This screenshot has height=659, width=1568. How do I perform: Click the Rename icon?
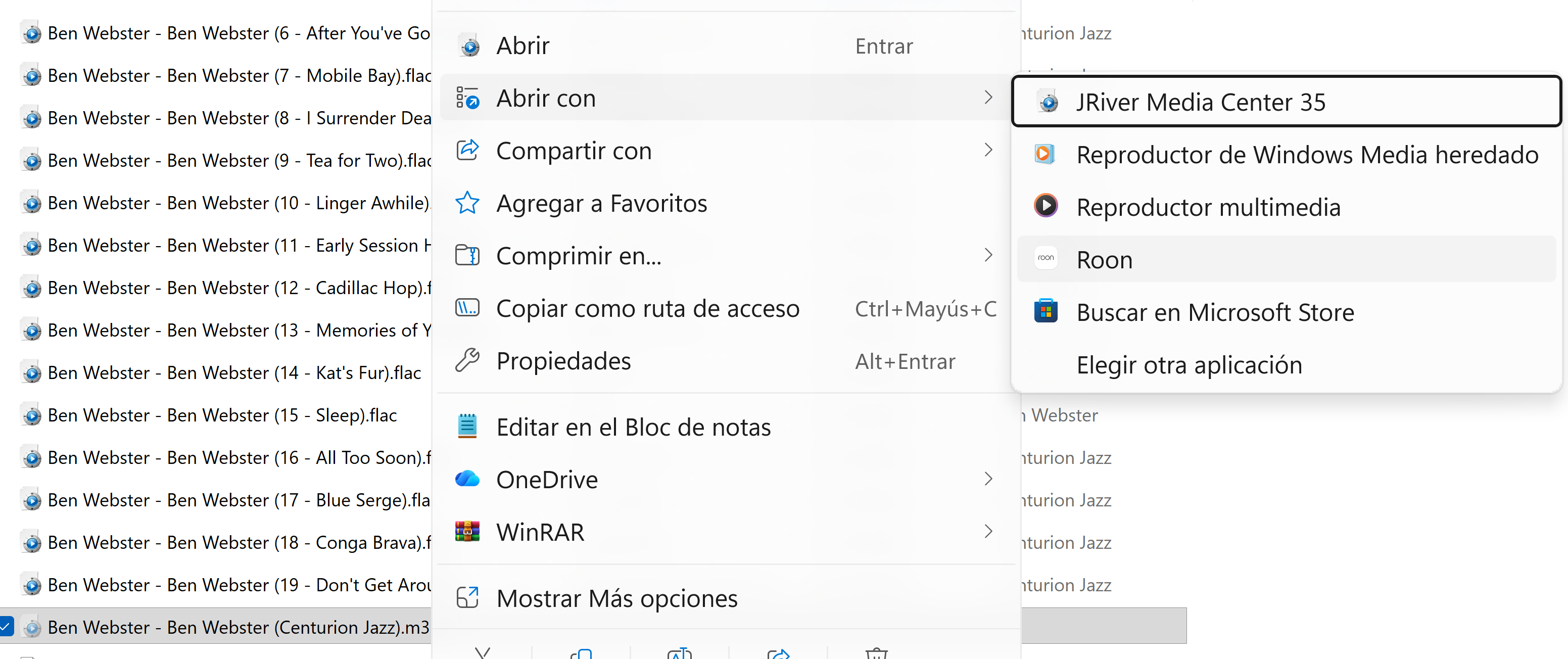[x=679, y=653]
